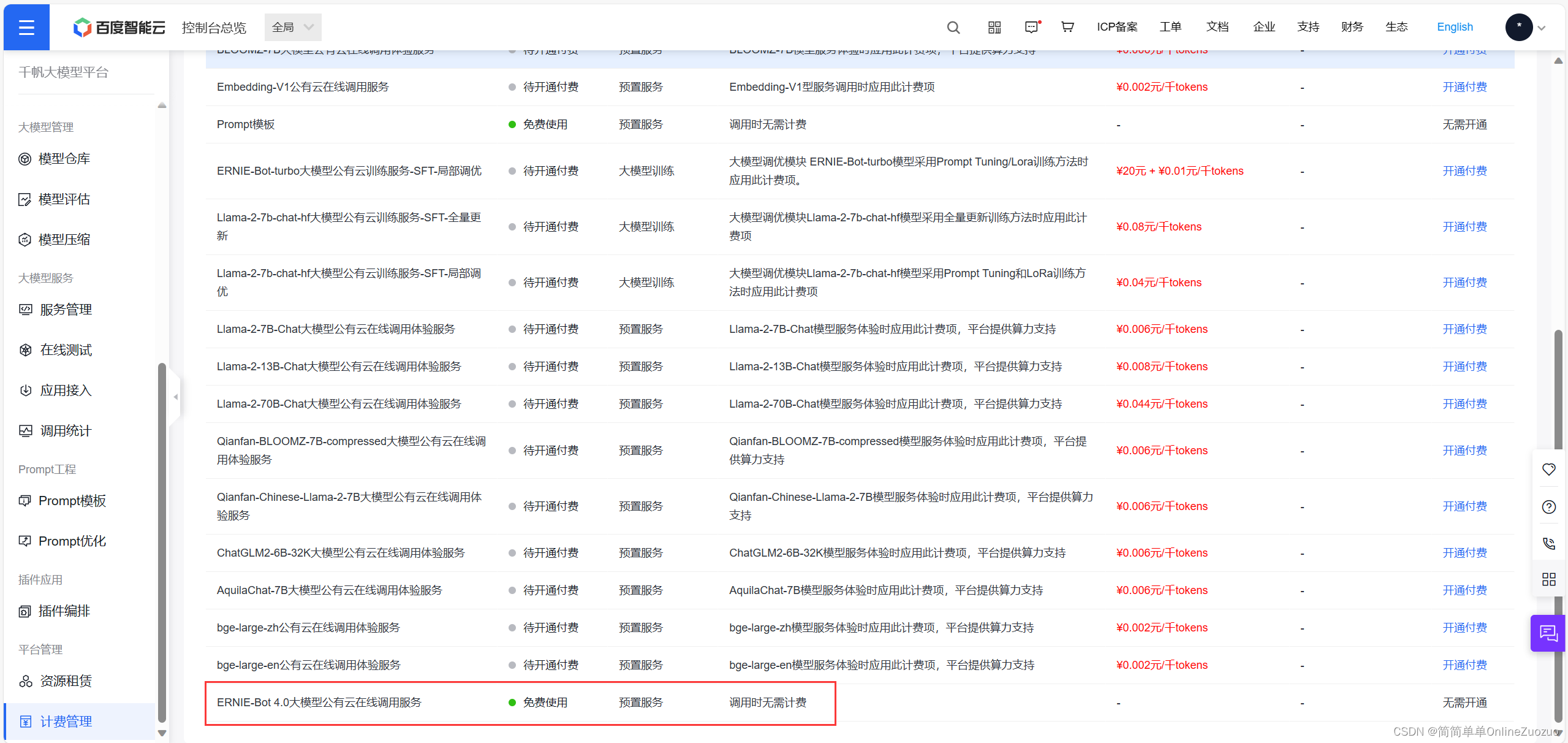Click 开通付费 for Qianfan-BLOOMZ-7B-compressed row
This screenshot has height=743, width=1568.
[1464, 451]
